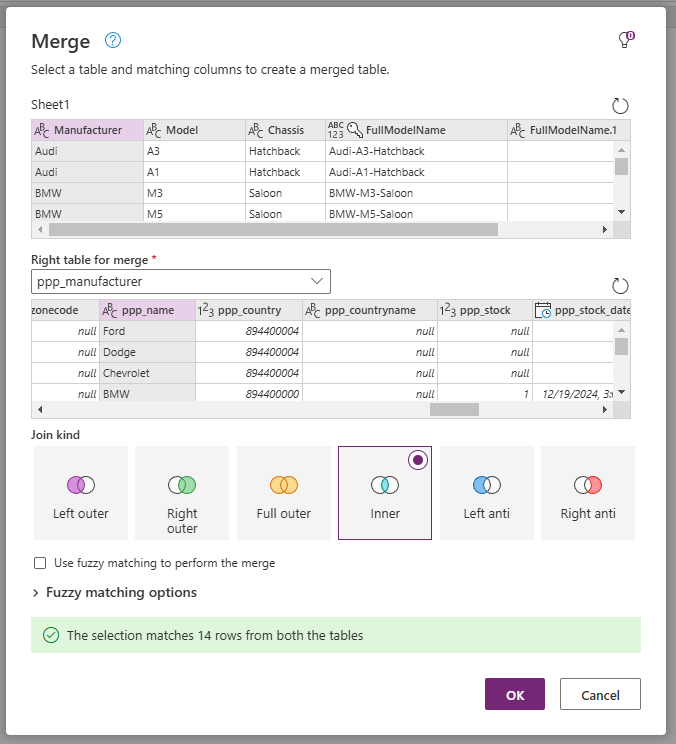
Task: Click the Merge help question mark icon
Action: coord(113,40)
